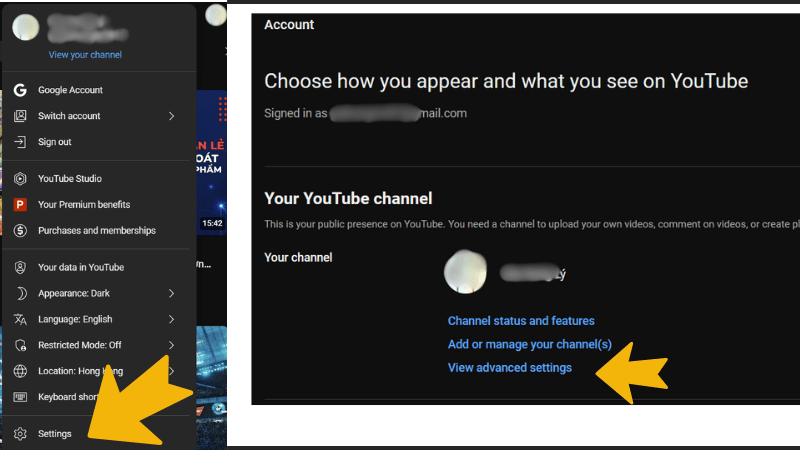Click the Location globe icon
This screenshot has height=450, width=800.
pyautogui.click(x=20, y=371)
